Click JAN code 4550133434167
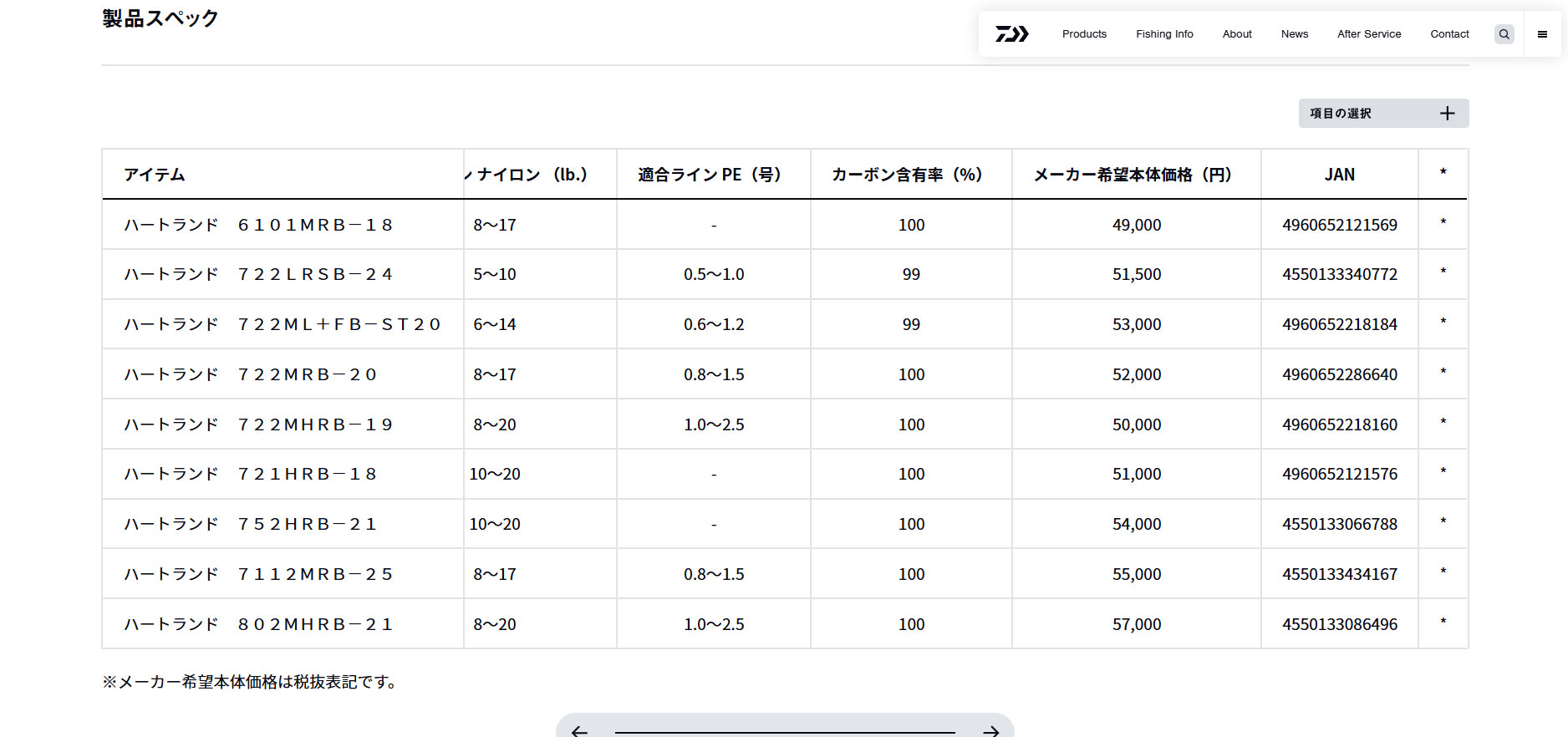Screen dimensions: 1568x737 point(1340,574)
